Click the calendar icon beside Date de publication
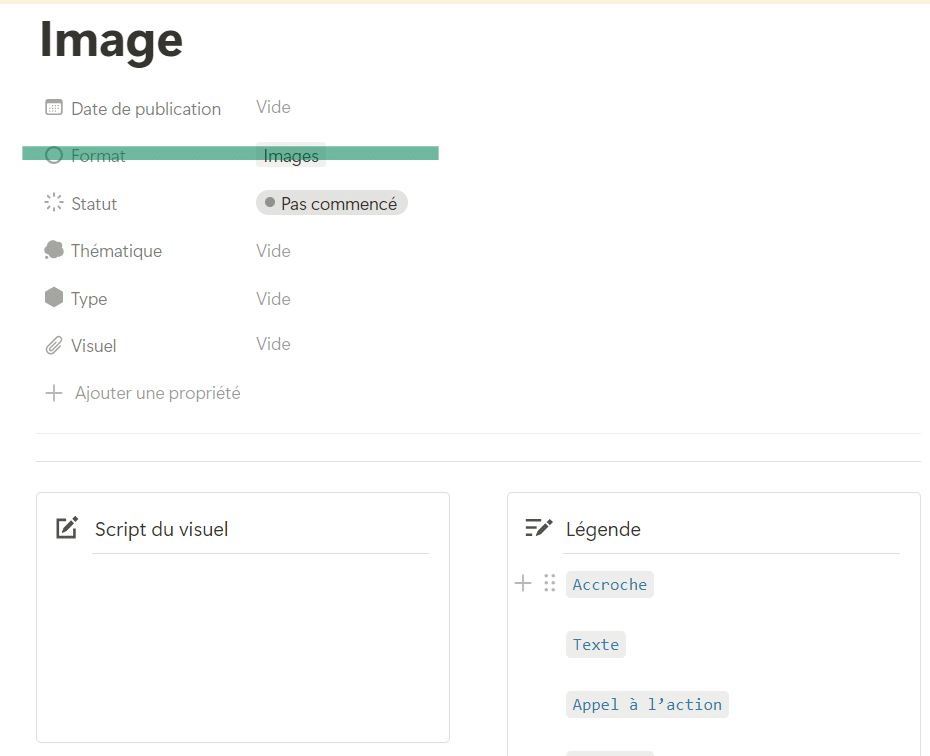930x756 pixels. [x=54, y=108]
